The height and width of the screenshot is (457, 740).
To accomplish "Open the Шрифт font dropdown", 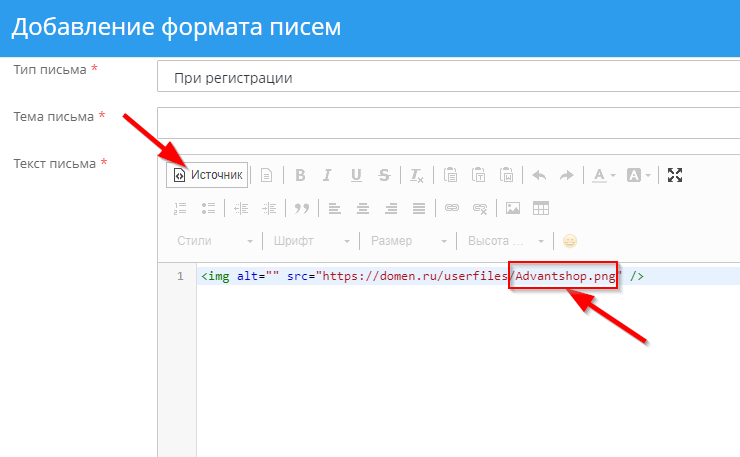I will pyautogui.click(x=309, y=241).
